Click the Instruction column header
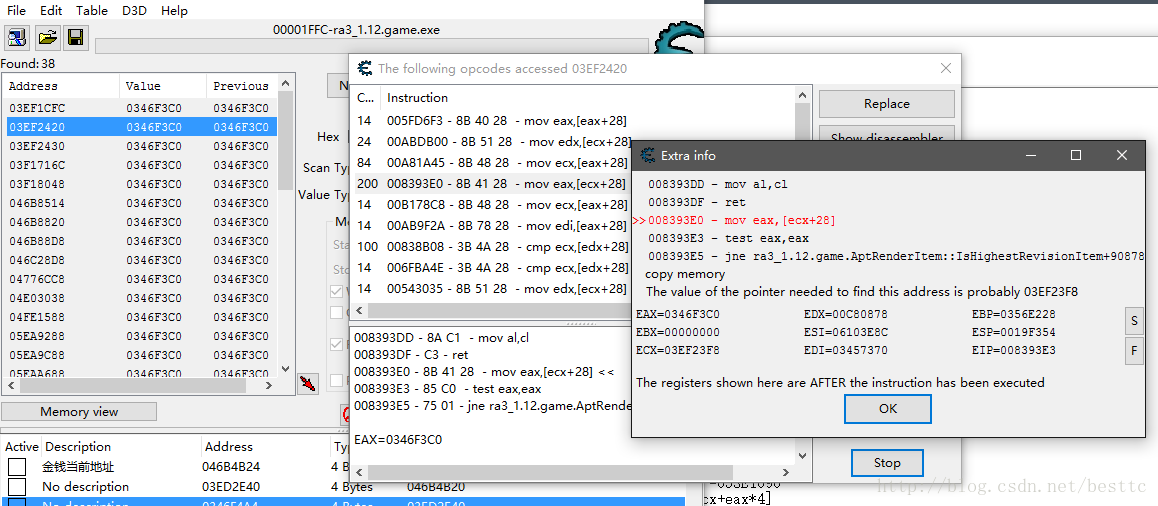1158x506 pixels. click(x=587, y=98)
